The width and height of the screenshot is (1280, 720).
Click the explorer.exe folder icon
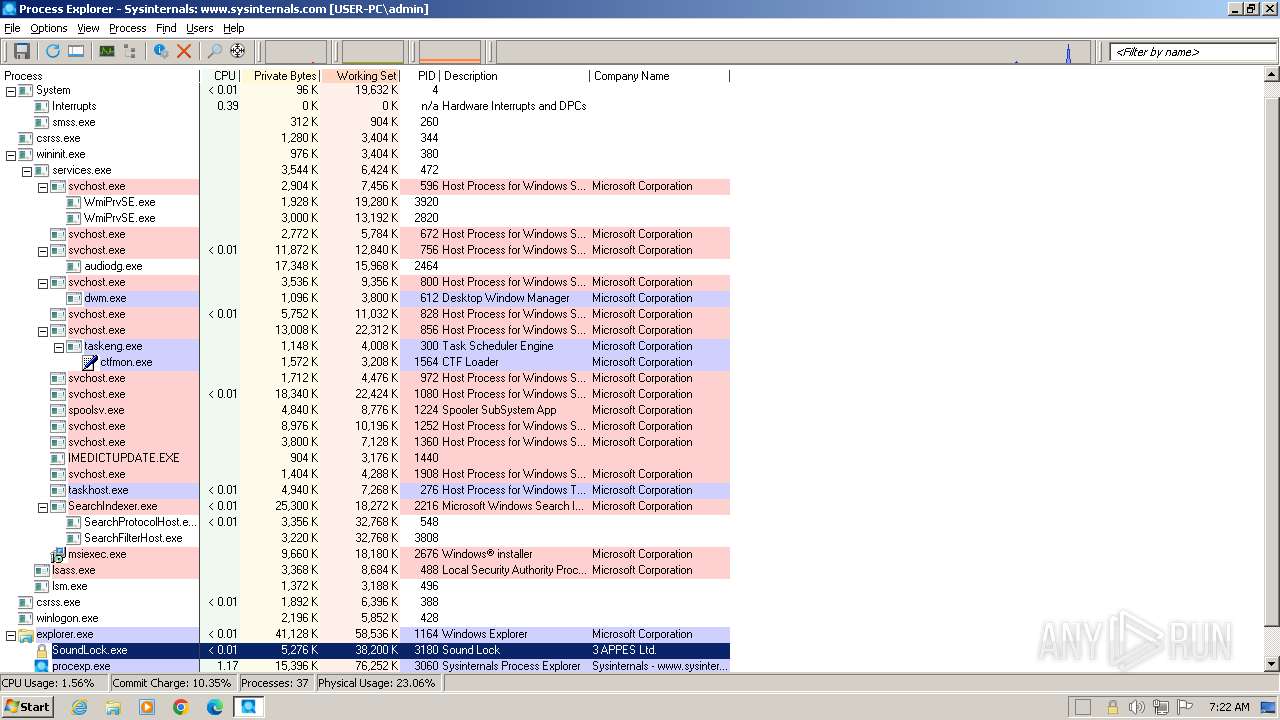point(26,634)
